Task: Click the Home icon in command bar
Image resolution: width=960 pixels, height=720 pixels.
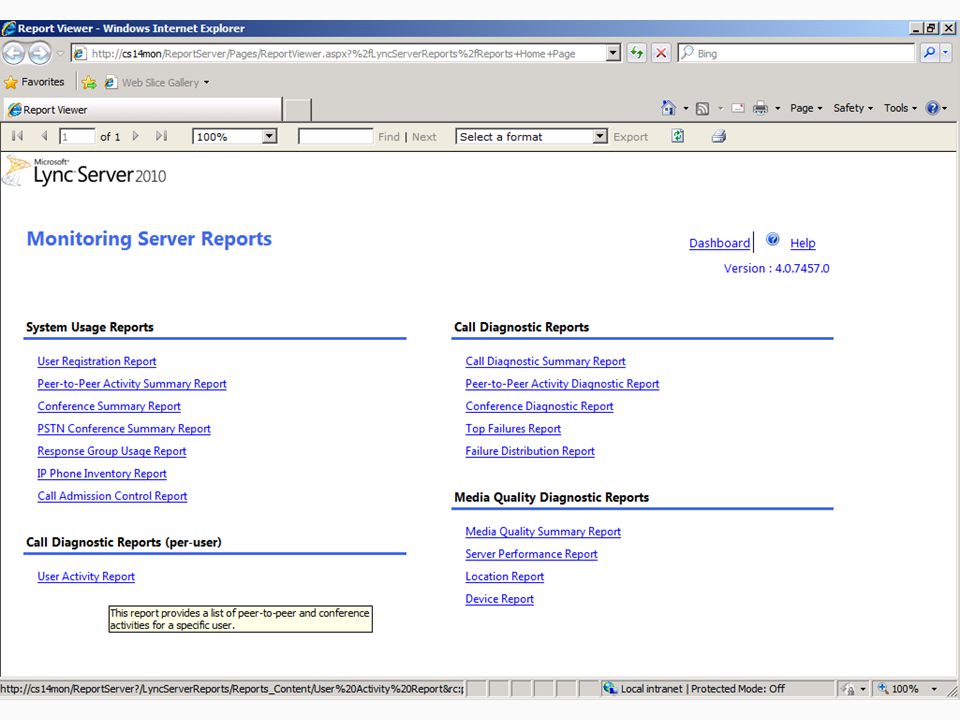Action: (669, 108)
